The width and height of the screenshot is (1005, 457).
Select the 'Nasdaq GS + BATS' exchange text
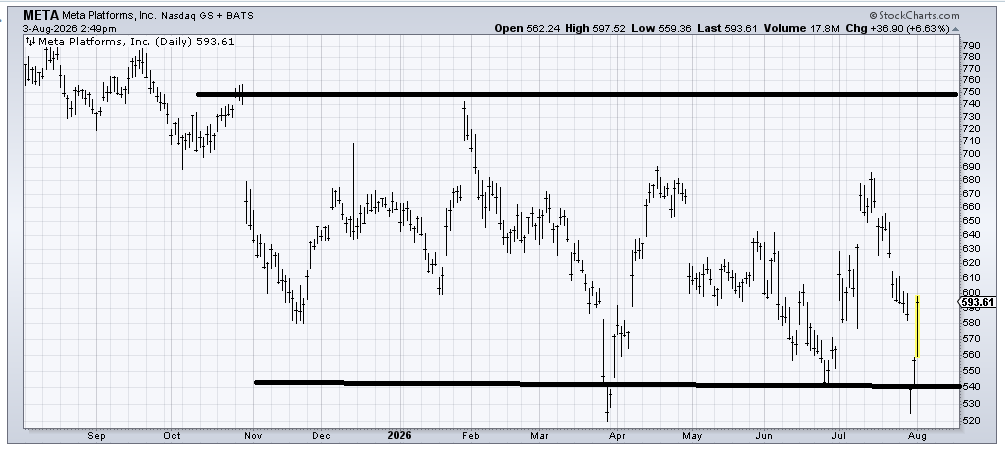[207, 15]
